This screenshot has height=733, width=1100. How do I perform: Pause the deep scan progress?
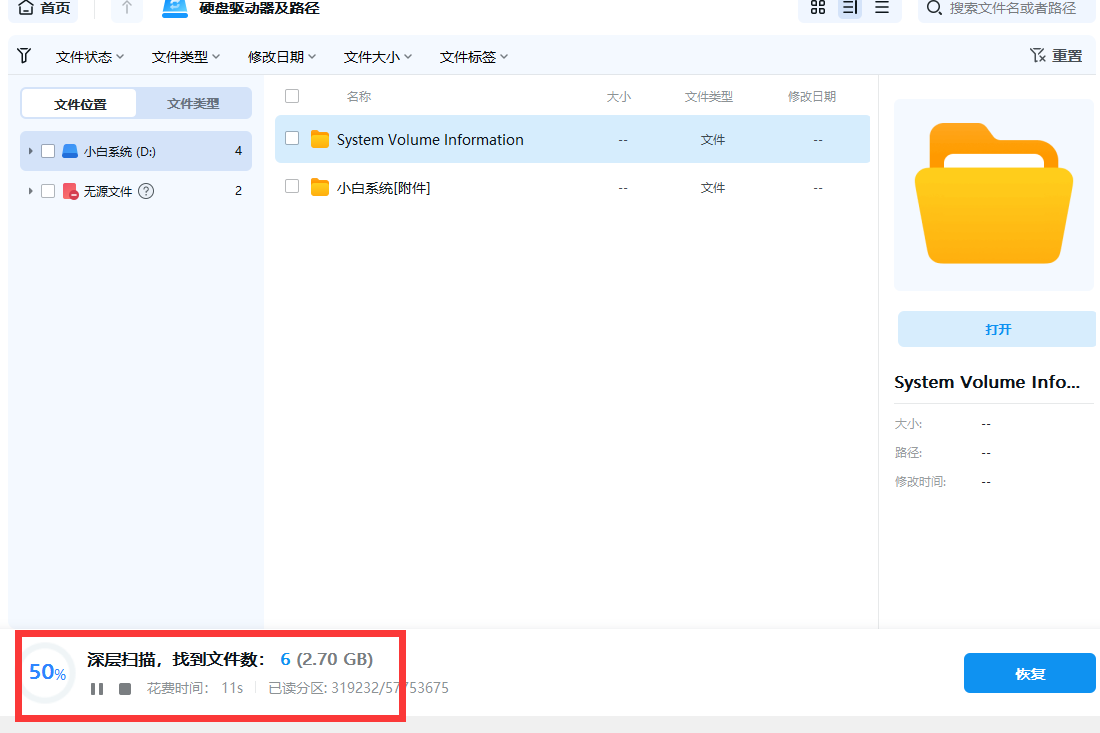(x=97, y=688)
